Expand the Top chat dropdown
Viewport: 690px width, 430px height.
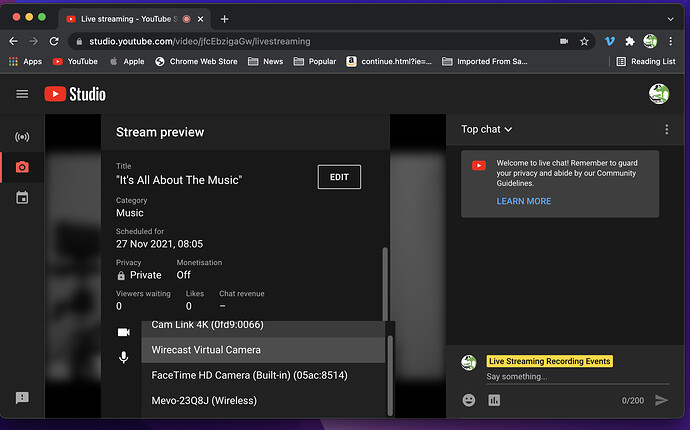[486, 129]
